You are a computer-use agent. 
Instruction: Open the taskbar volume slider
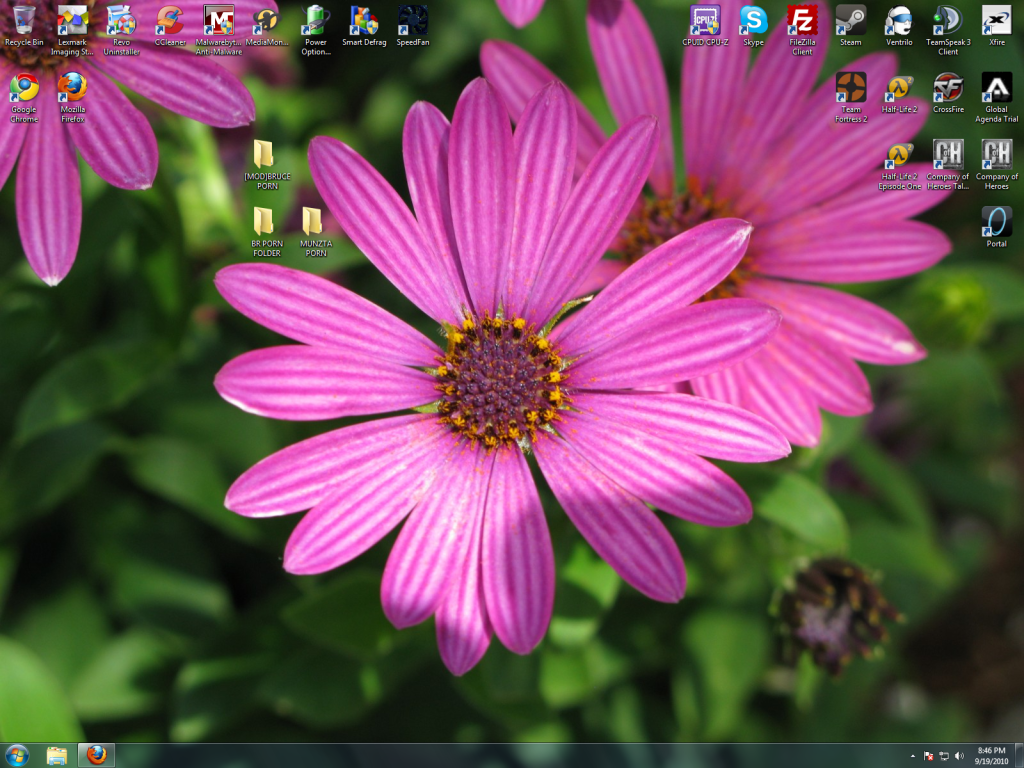tap(959, 757)
